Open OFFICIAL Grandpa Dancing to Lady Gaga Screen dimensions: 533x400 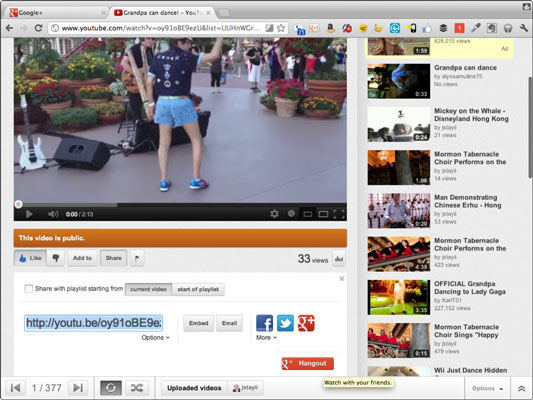470,288
